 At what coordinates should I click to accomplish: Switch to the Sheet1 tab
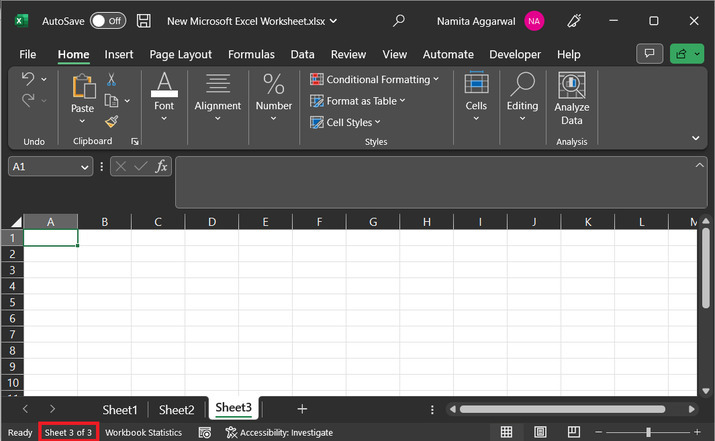click(120, 410)
